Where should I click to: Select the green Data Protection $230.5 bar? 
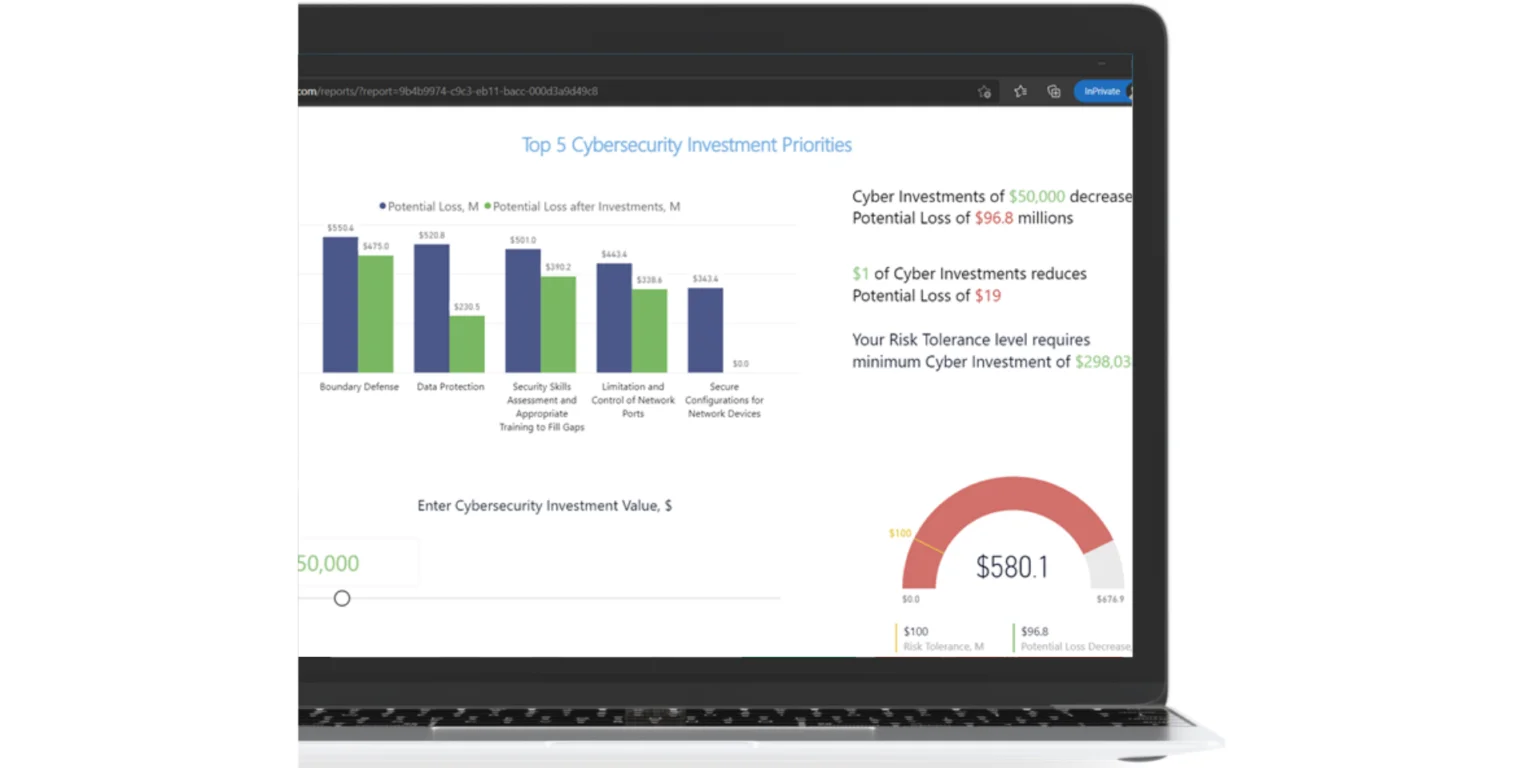(467, 344)
